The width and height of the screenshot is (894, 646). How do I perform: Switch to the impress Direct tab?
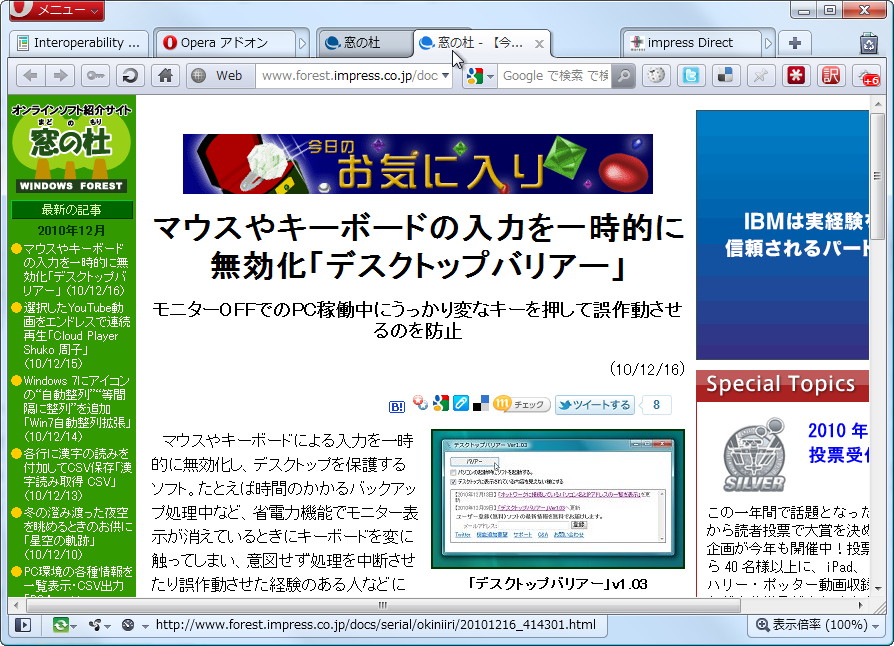(x=691, y=43)
